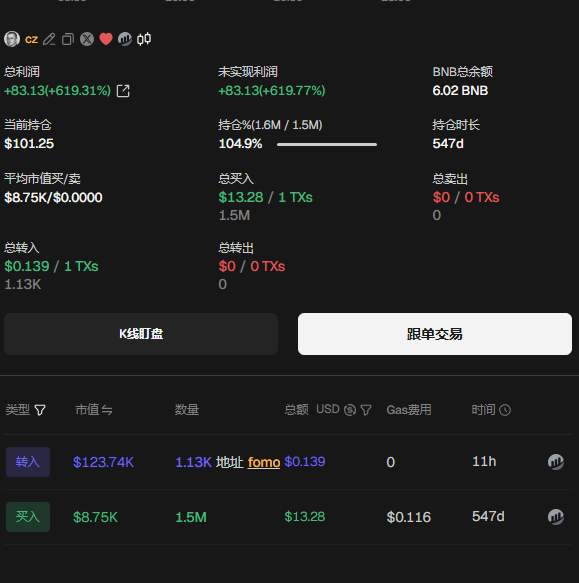The image size is (579, 583).
Task: Open chart analytics icon beside heart
Action: [x=125, y=39]
